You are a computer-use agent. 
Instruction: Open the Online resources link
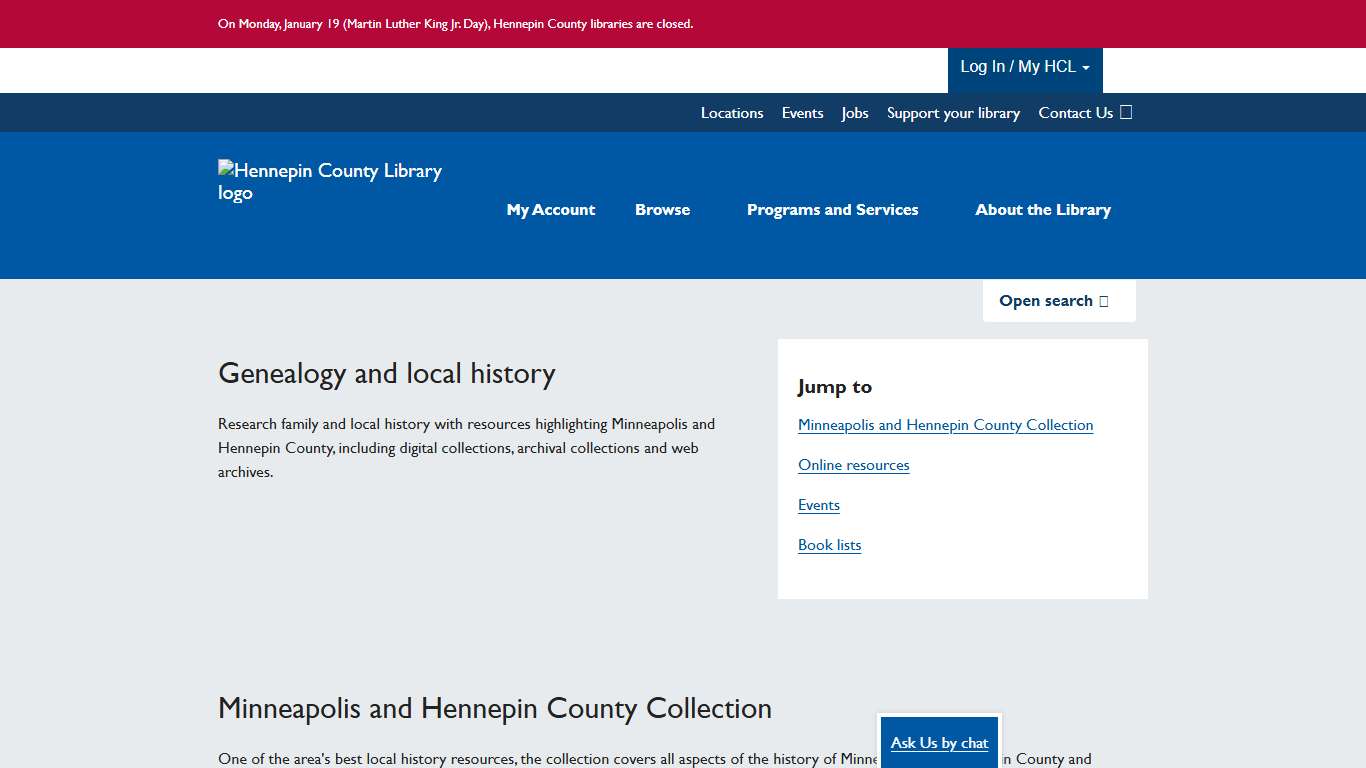point(853,464)
